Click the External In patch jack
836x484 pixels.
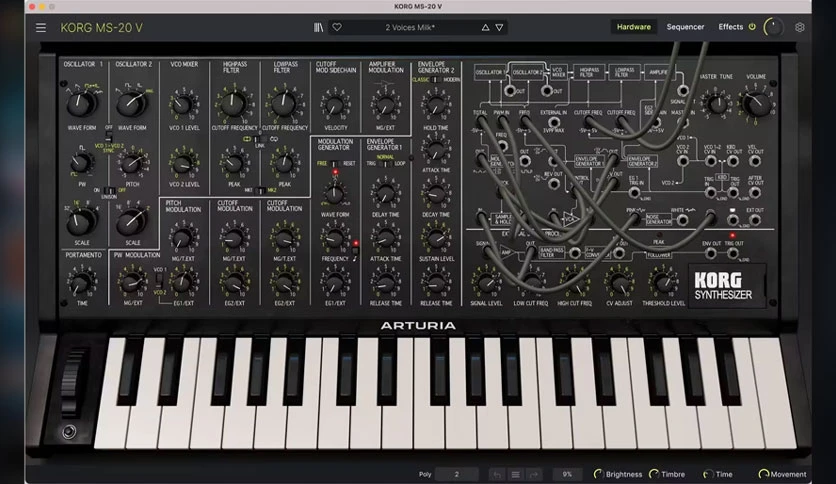pos(554,122)
